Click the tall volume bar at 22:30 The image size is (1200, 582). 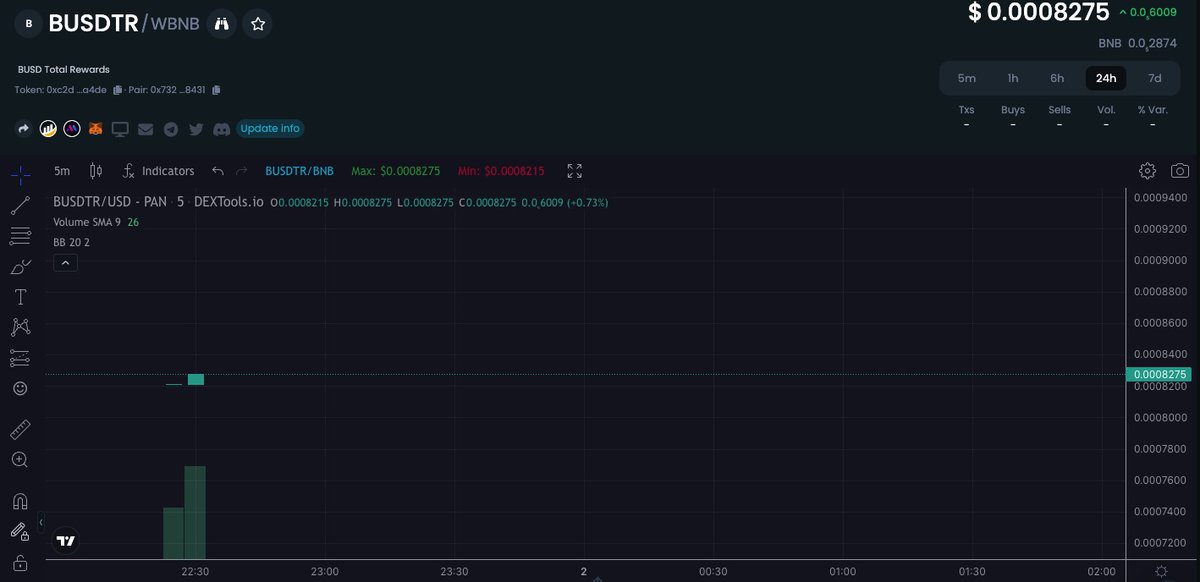point(195,513)
